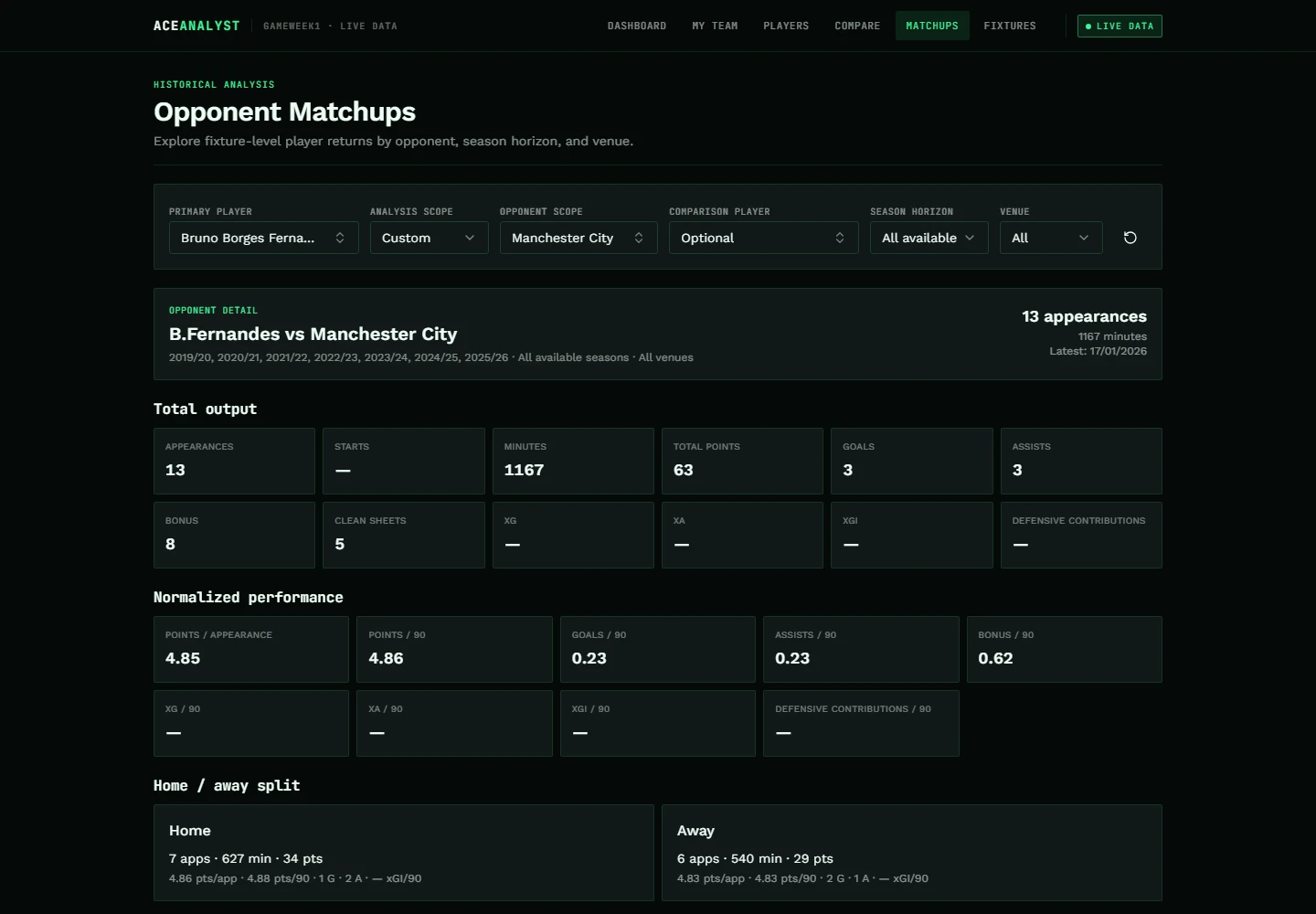
Task: Click the reset filters icon
Action: pos(1130,238)
